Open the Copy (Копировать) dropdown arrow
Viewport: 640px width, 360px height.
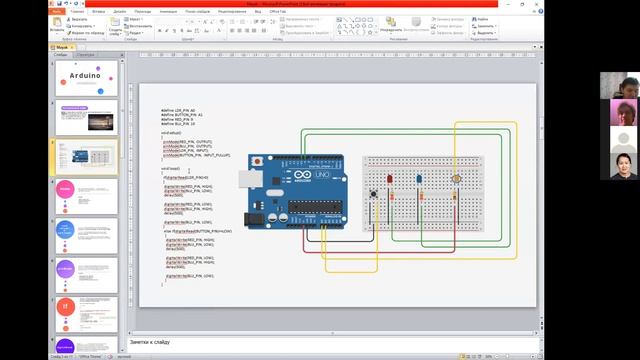click(x=94, y=26)
